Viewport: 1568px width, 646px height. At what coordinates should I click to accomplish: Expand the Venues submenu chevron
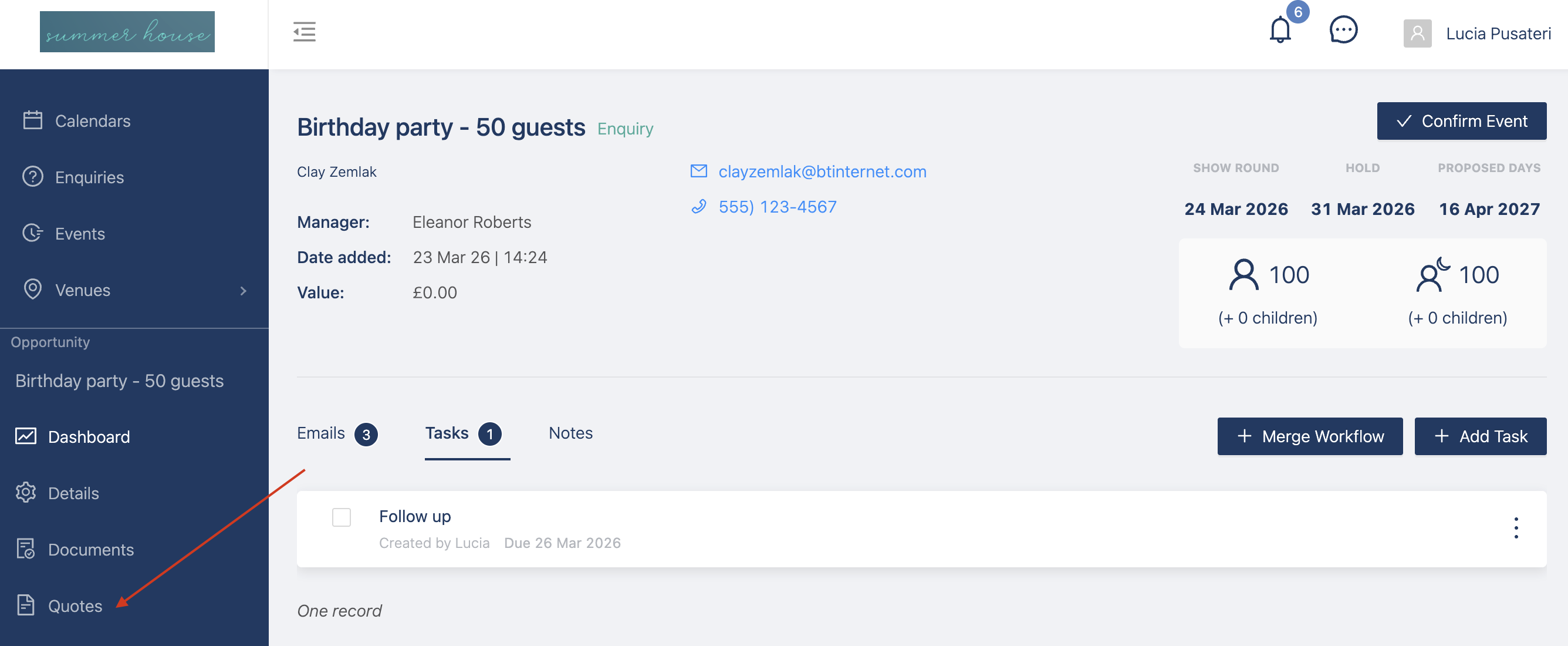[x=244, y=291]
